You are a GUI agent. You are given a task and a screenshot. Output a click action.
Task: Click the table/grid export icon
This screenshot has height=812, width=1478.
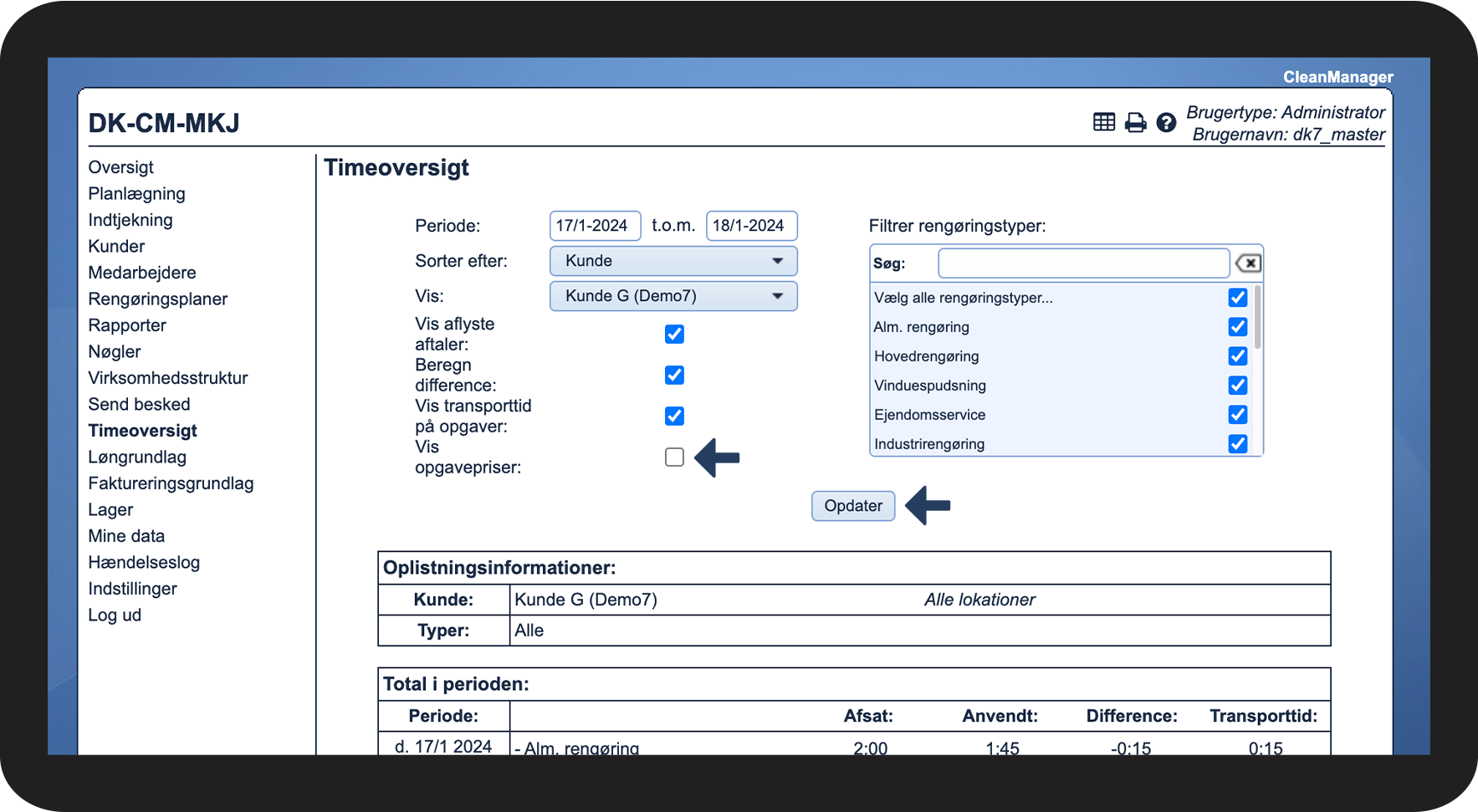pos(1104,122)
